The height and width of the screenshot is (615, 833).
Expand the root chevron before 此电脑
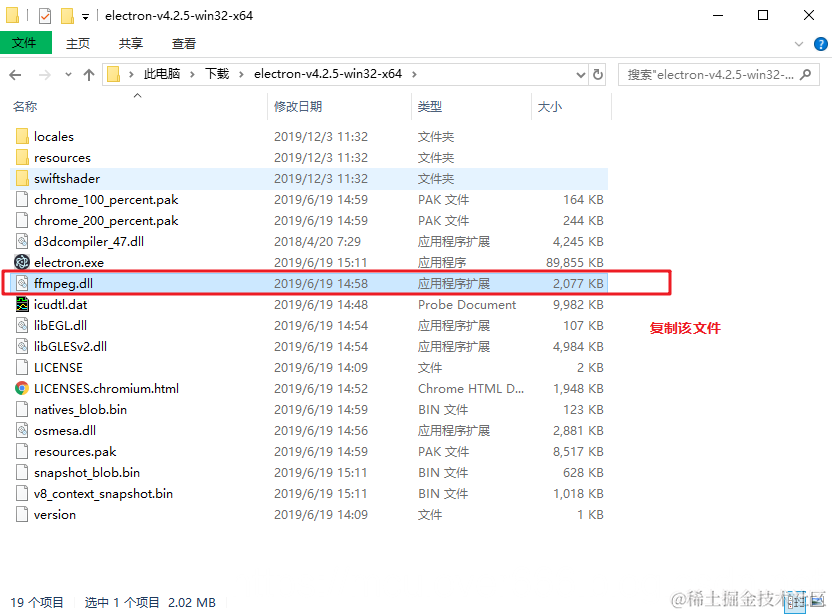pyautogui.click(x=131, y=74)
